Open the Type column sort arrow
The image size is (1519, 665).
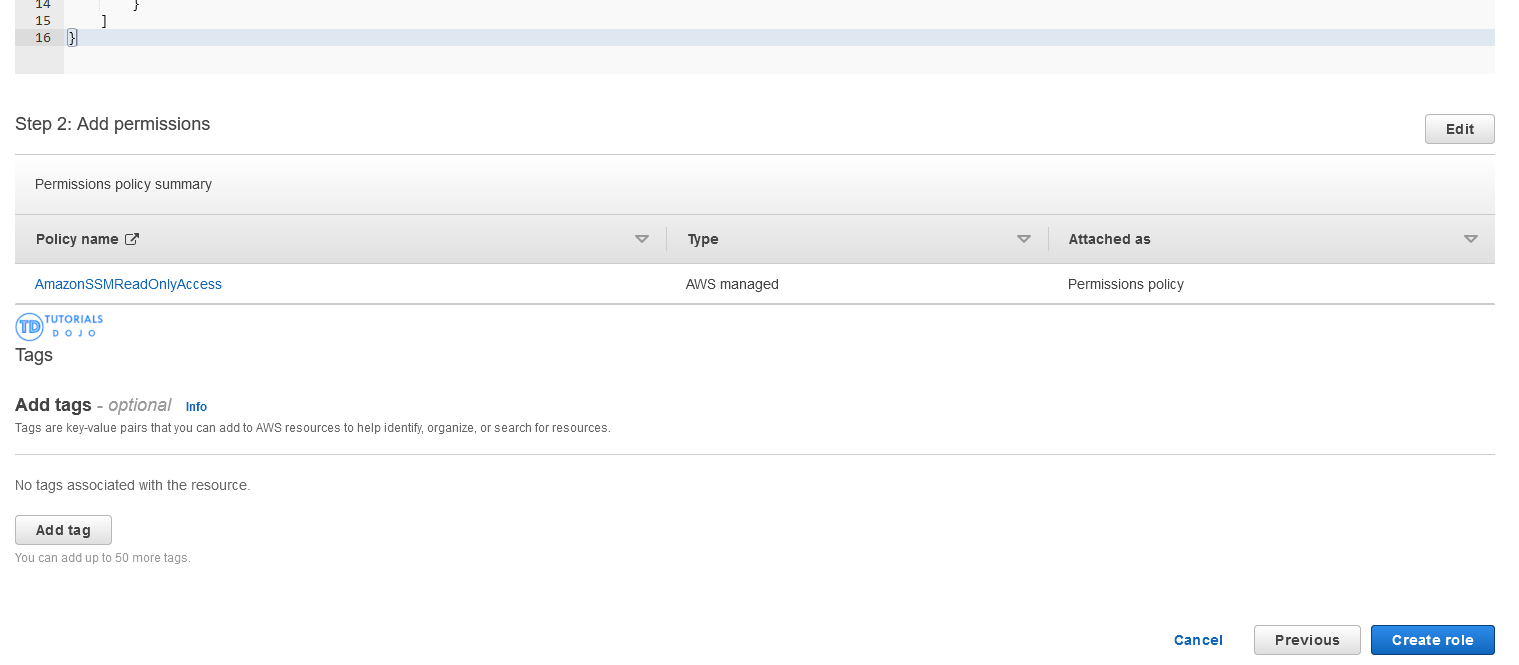tap(1023, 240)
